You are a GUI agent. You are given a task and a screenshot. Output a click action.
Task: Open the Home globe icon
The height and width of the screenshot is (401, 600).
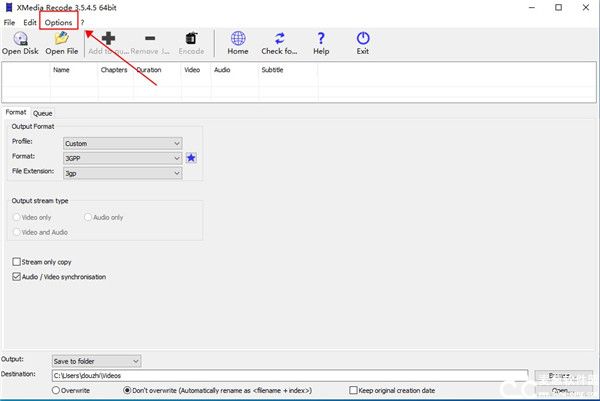click(238, 38)
